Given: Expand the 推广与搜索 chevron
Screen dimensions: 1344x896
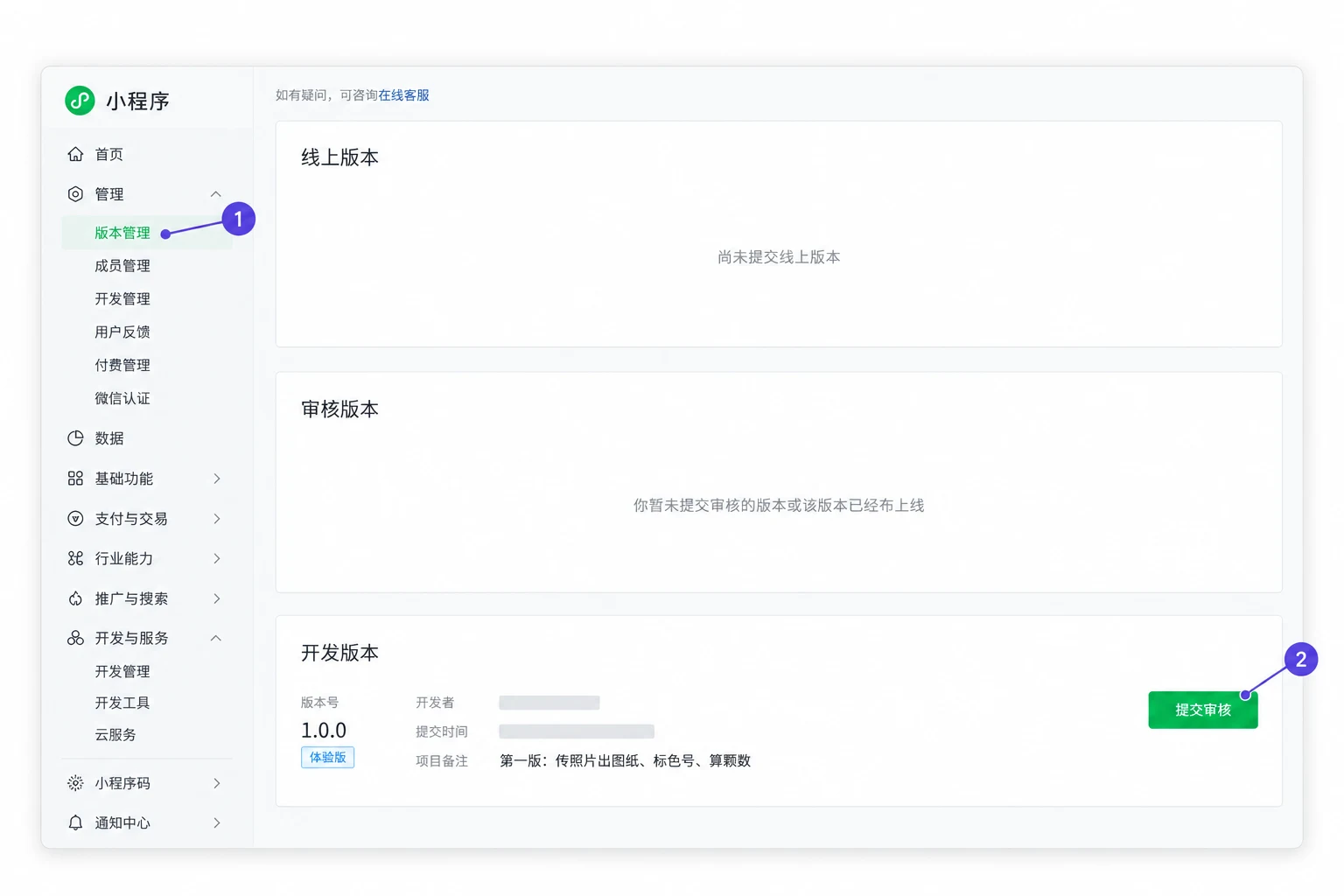Looking at the screenshot, I should 217,598.
